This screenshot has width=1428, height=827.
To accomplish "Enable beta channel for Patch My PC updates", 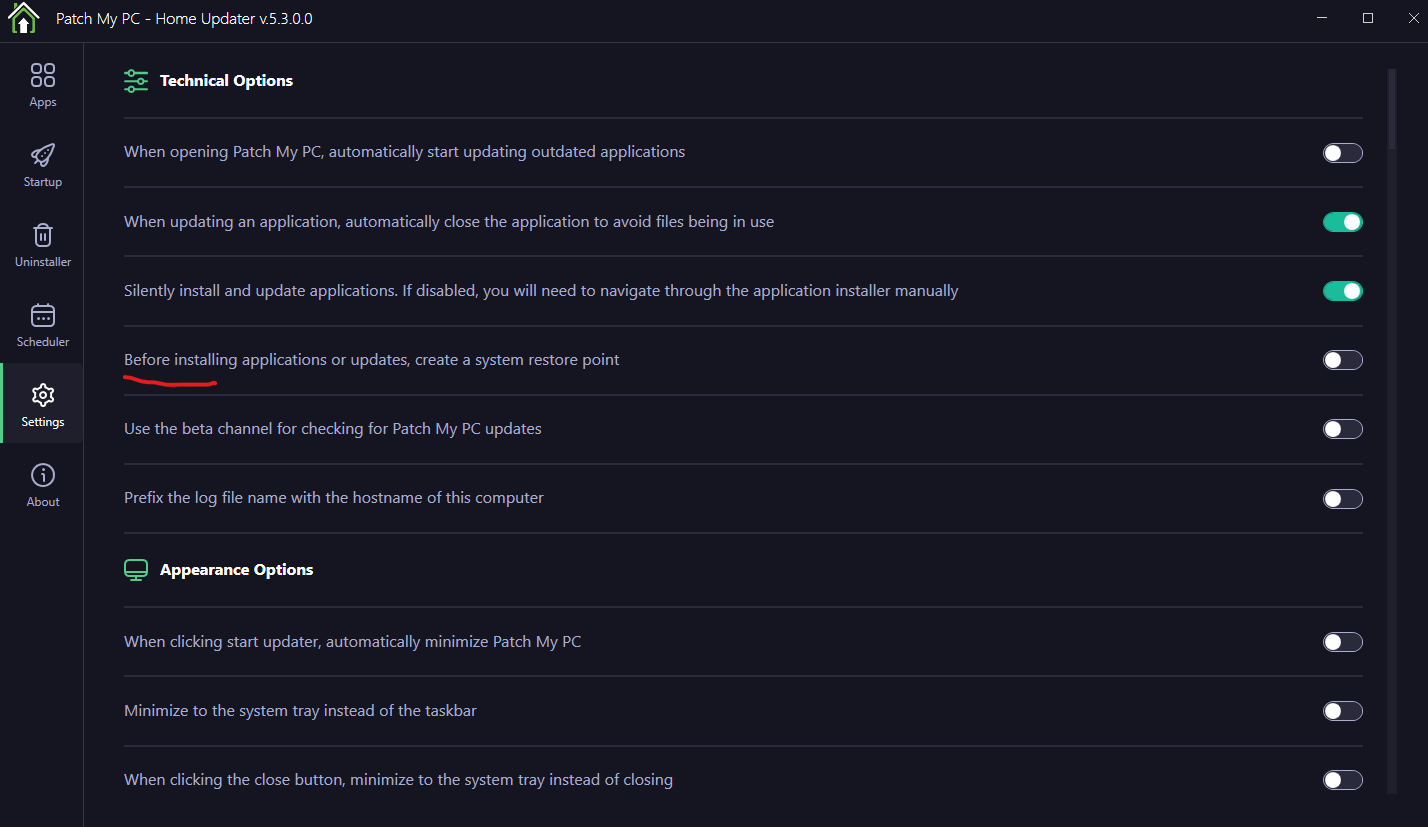I will click(x=1342, y=429).
